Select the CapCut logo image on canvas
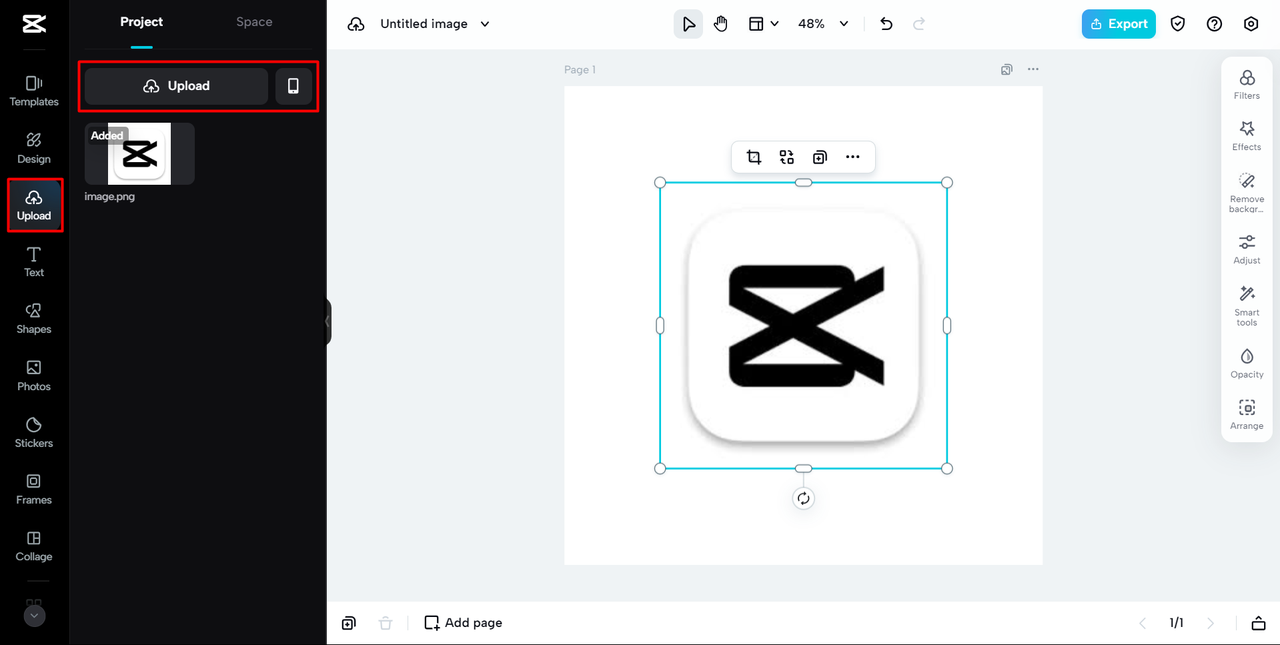Image resolution: width=1280 pixels, height=645 pixels. point(803,325)
